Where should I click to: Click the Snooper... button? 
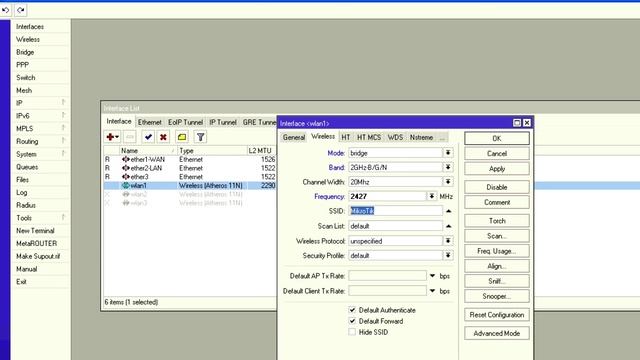(x=497, y=296)
